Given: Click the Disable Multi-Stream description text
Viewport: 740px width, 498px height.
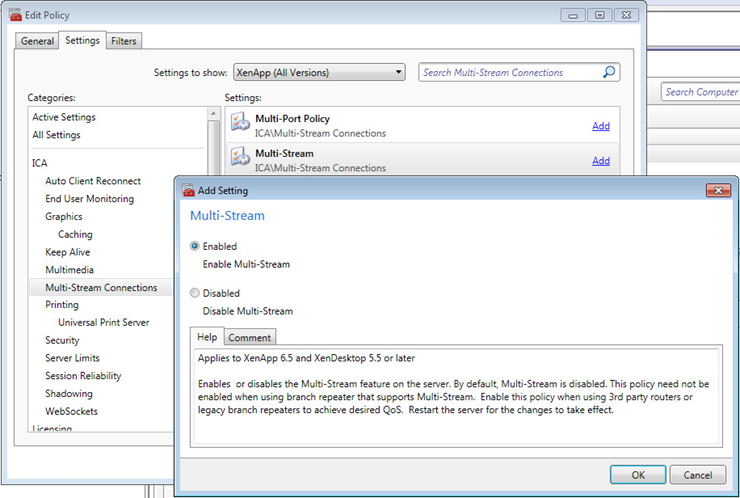Looking at the screenshot, I should coord(248,312).
